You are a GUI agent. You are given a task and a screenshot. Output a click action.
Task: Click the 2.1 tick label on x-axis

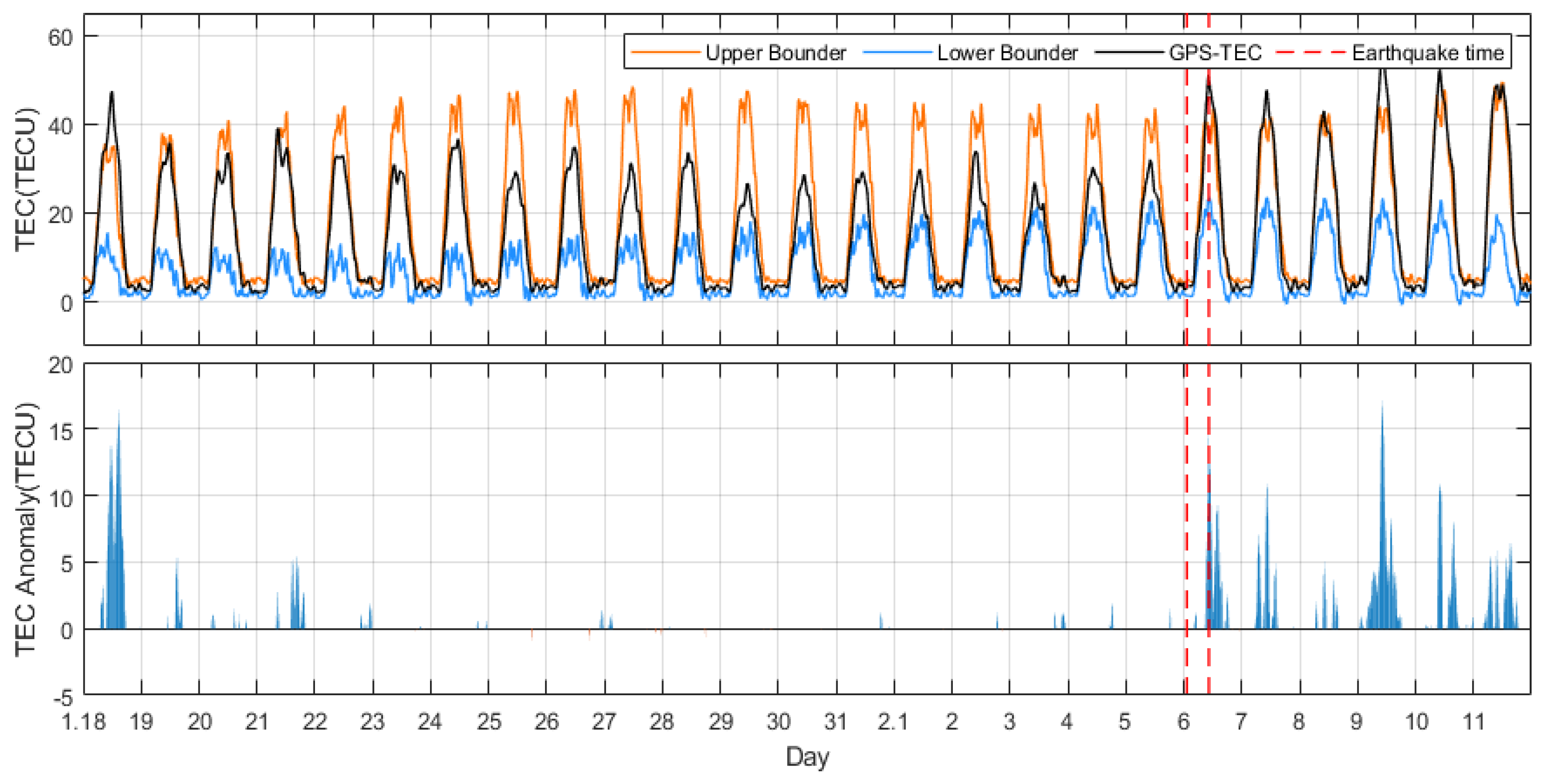click(893, 722)
